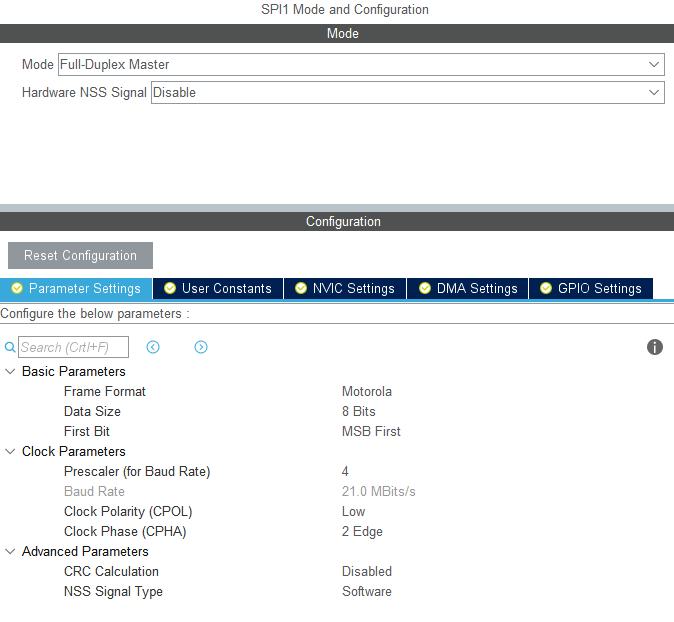This screenshot has height=622, width=674.
Task: Switch to the User Constants tab
Action: pyautogui.click(x=218, y=288)
